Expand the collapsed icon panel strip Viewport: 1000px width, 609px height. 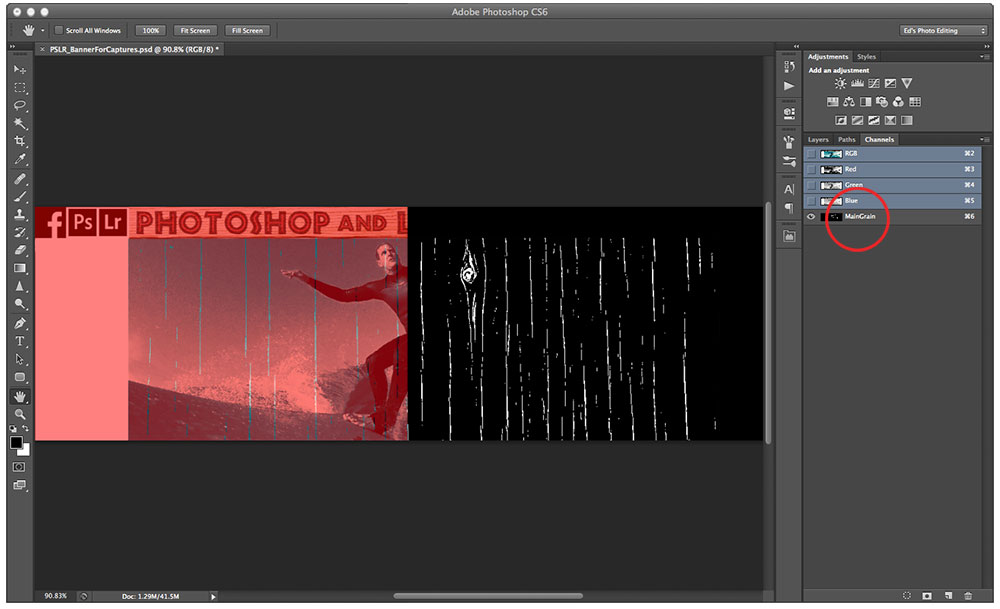pyautogui.click(x=796, y=47)
